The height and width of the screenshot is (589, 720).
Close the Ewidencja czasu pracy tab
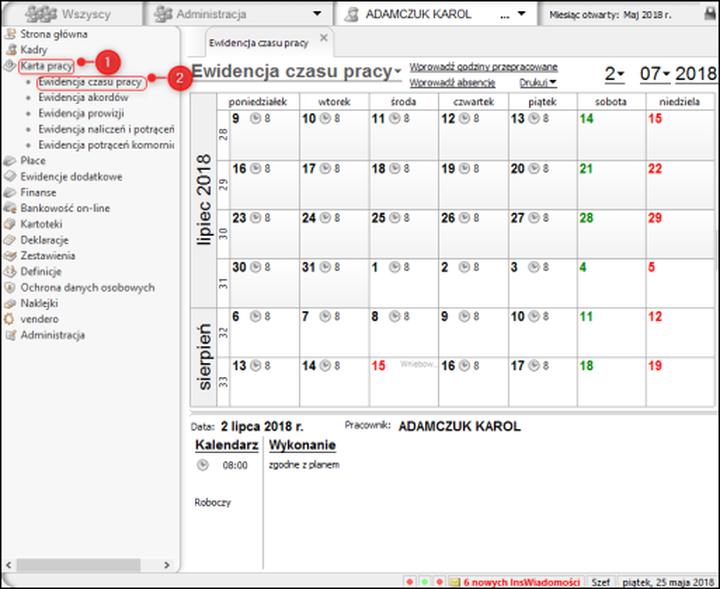(x=323, y=38)
